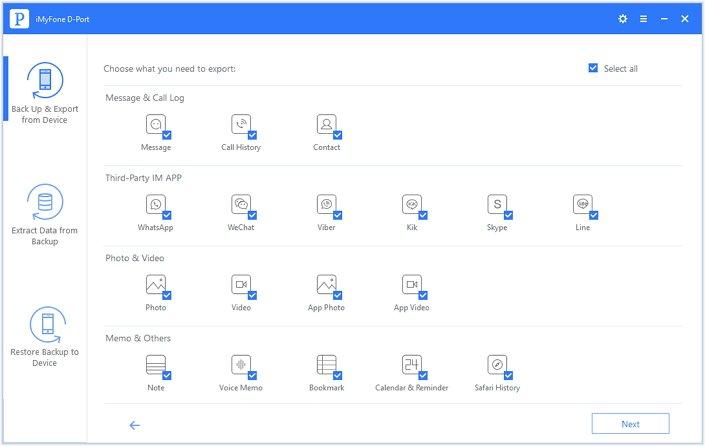The width and height of the screenshot is (705, 446).
Task: Click the Viber app icon
Action: point(326,205)
